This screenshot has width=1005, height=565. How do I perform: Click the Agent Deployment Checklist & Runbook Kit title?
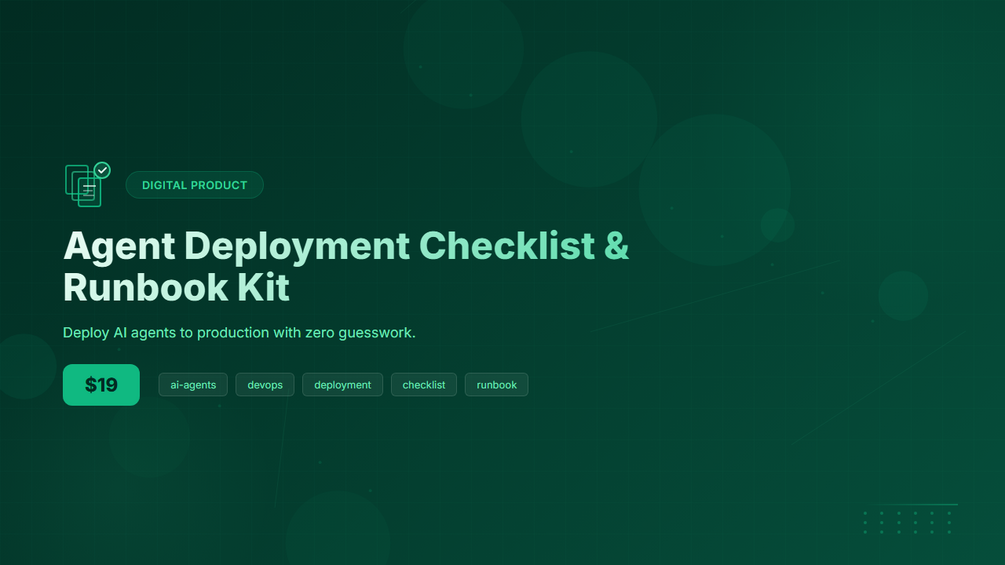(x=346, y=266)
